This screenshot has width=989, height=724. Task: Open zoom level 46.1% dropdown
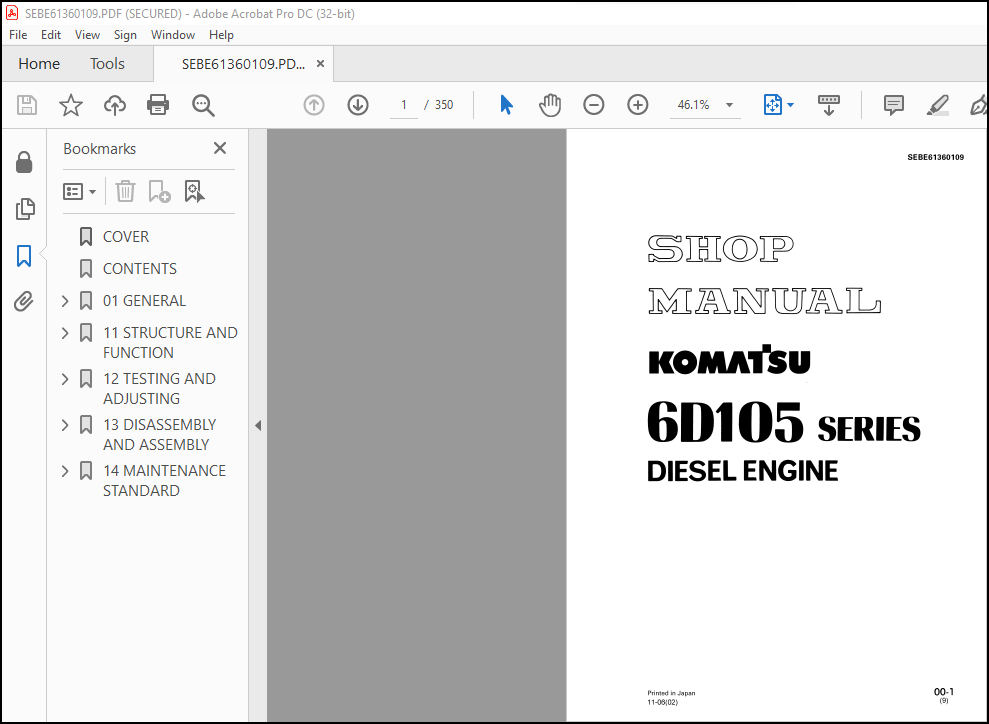click(729, 105)
